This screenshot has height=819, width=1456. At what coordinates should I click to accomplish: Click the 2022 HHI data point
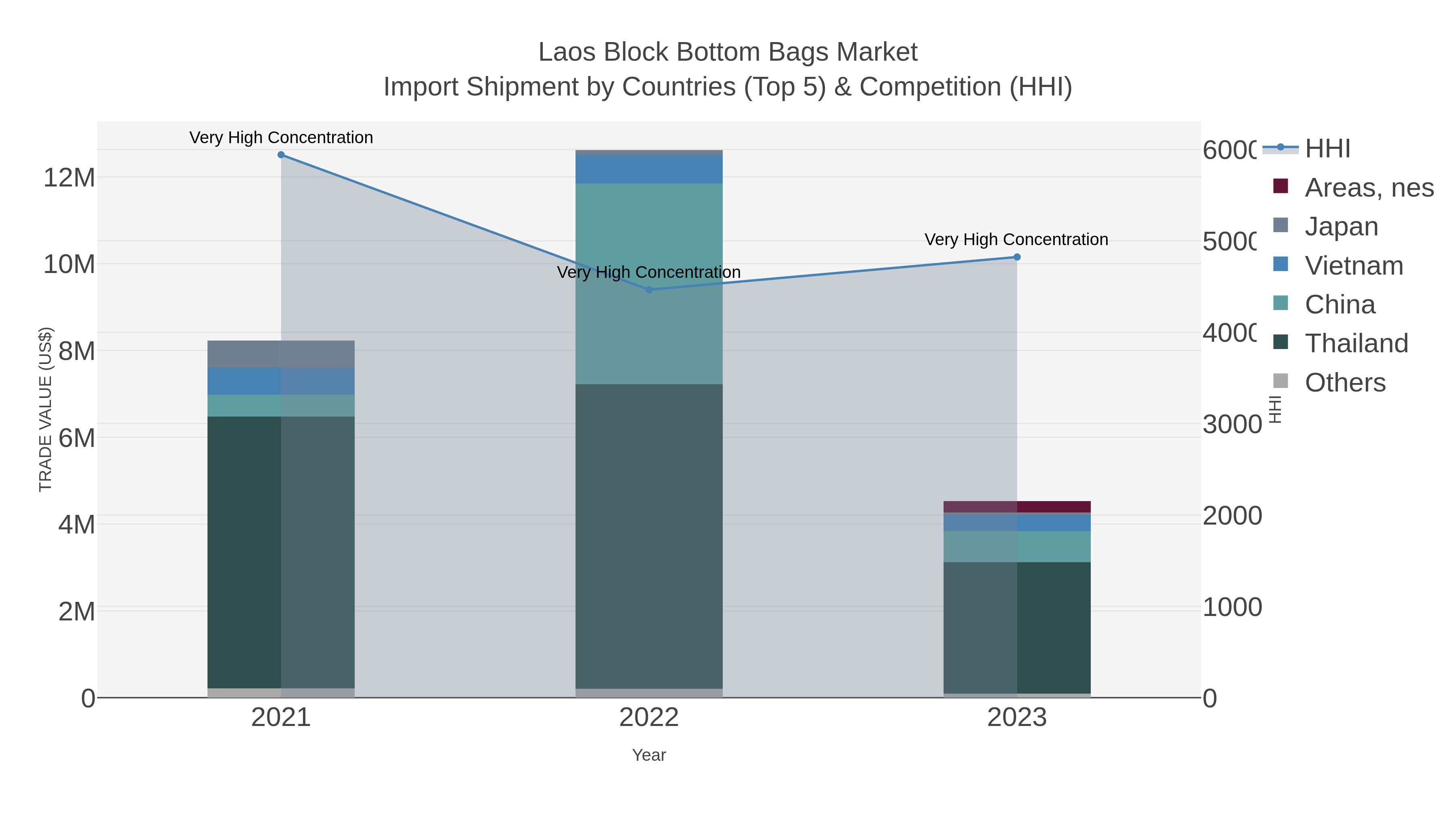pos(649,290)
